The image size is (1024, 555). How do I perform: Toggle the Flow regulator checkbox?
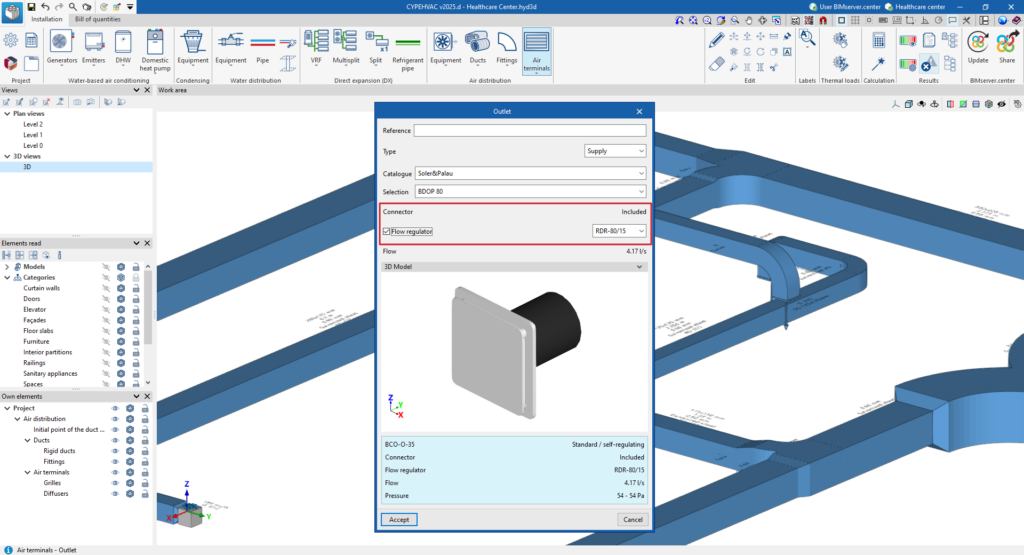387,231
